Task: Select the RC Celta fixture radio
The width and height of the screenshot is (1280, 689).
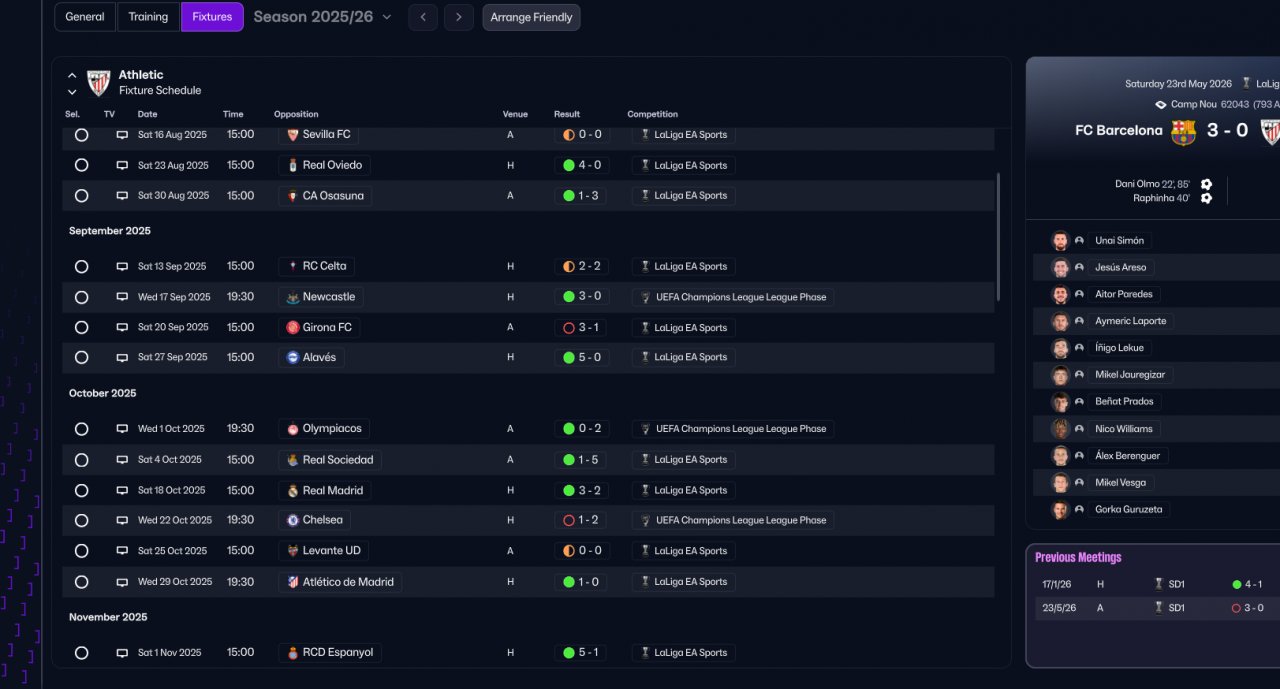Action: [x=81, y=266]
